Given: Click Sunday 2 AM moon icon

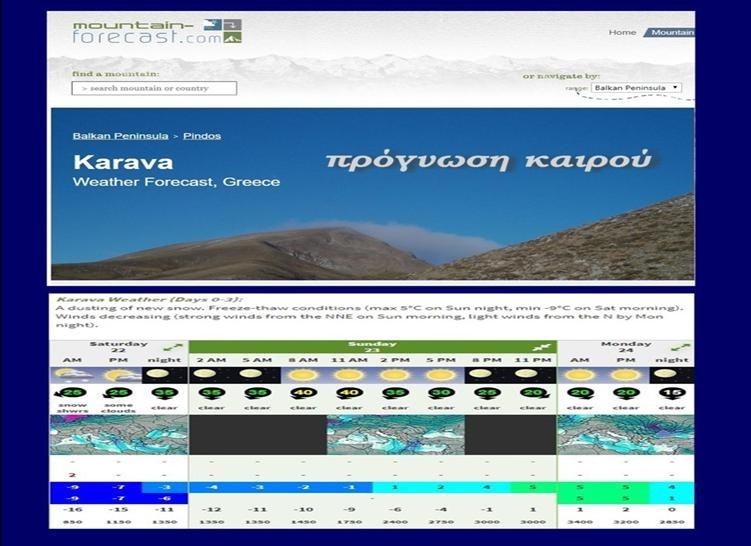Looking at the screenshot, I should coord(211,374).
